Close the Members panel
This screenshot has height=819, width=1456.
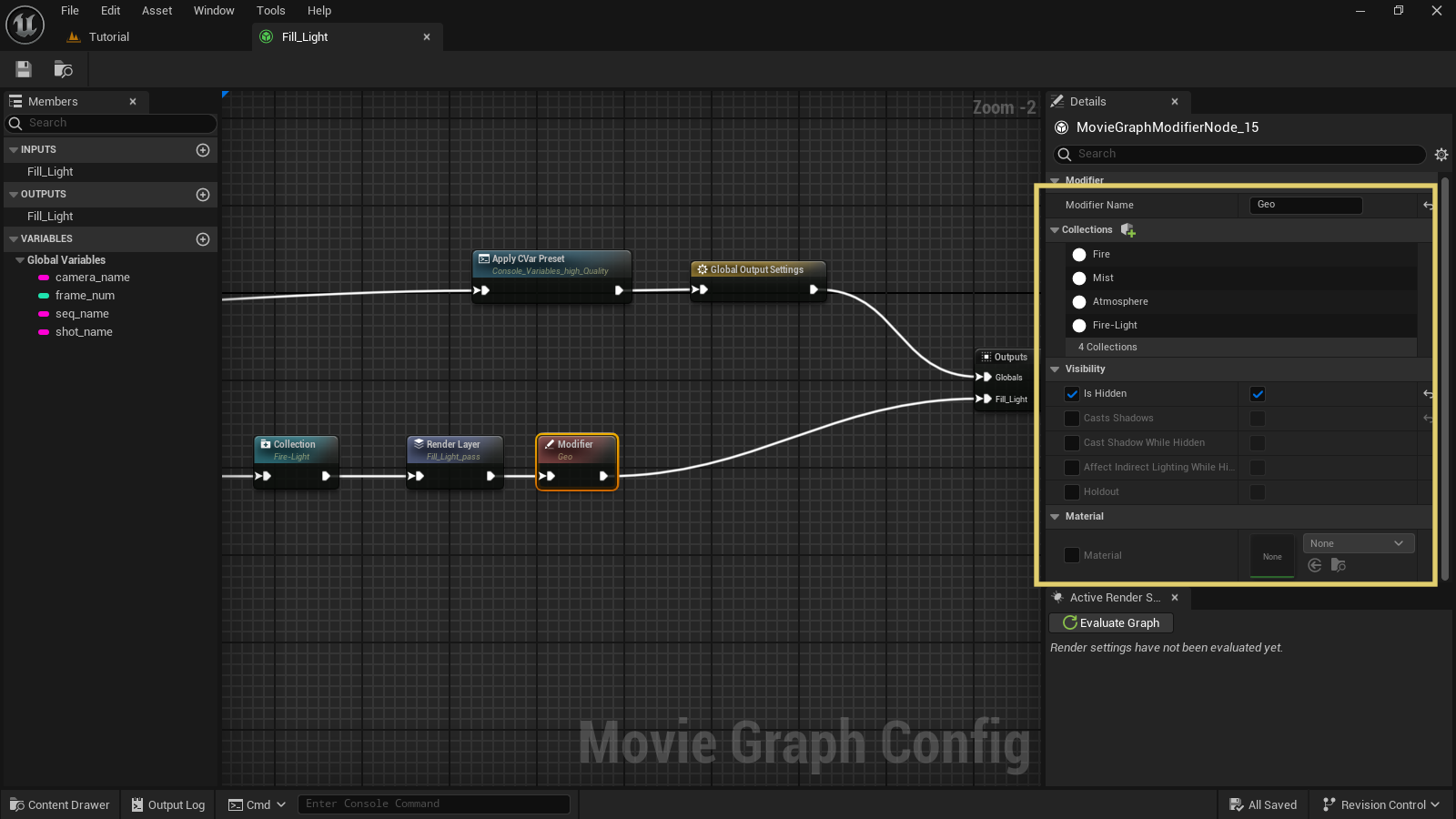click(133, 102)
